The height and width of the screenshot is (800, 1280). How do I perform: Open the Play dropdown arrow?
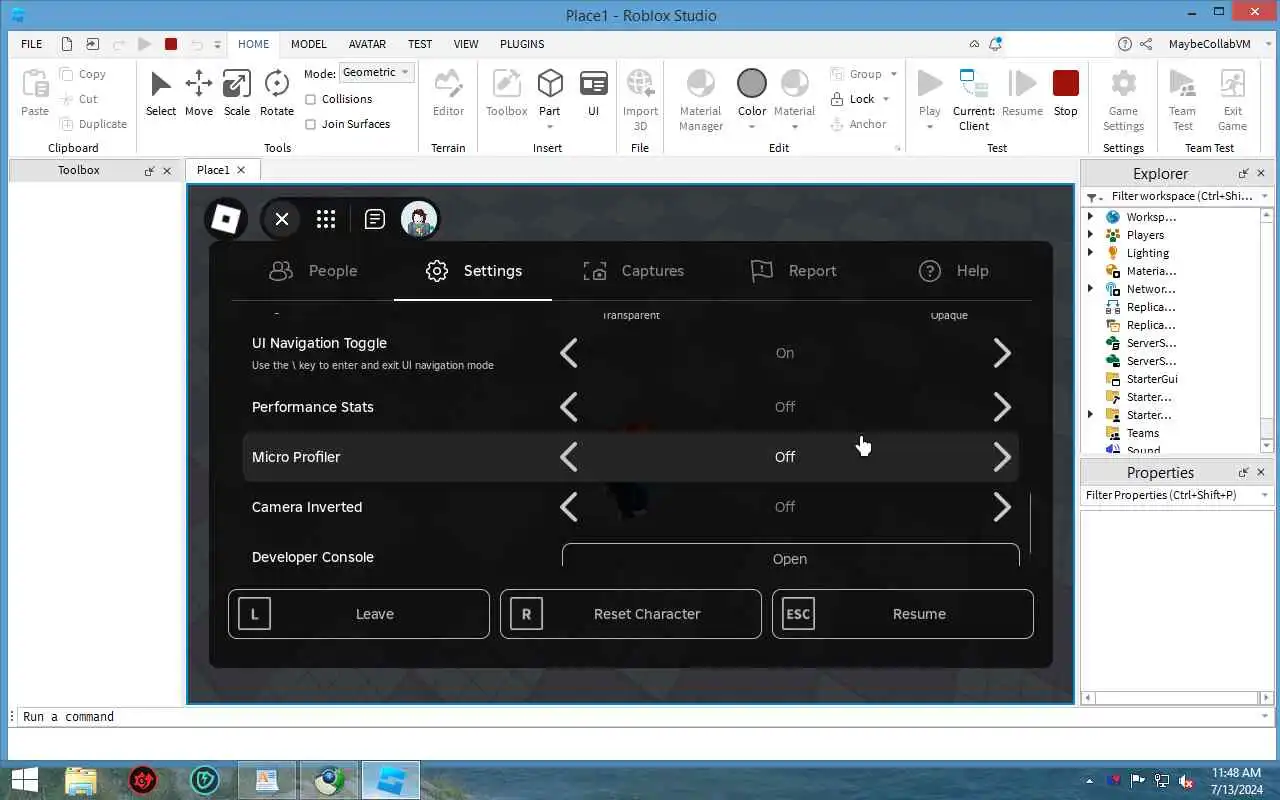pos(930,127)
